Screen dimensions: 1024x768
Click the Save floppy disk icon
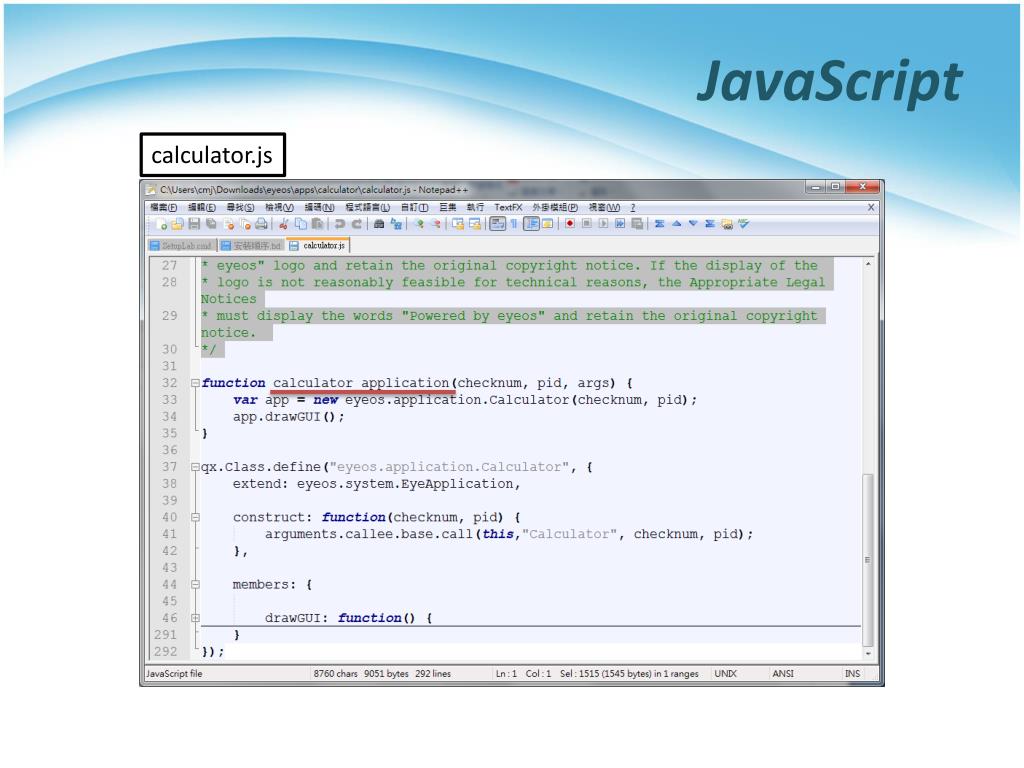[194, 224]
